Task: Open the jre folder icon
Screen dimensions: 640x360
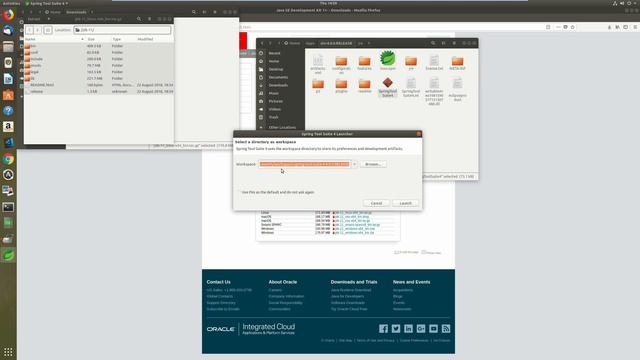Action: [411, 63]
